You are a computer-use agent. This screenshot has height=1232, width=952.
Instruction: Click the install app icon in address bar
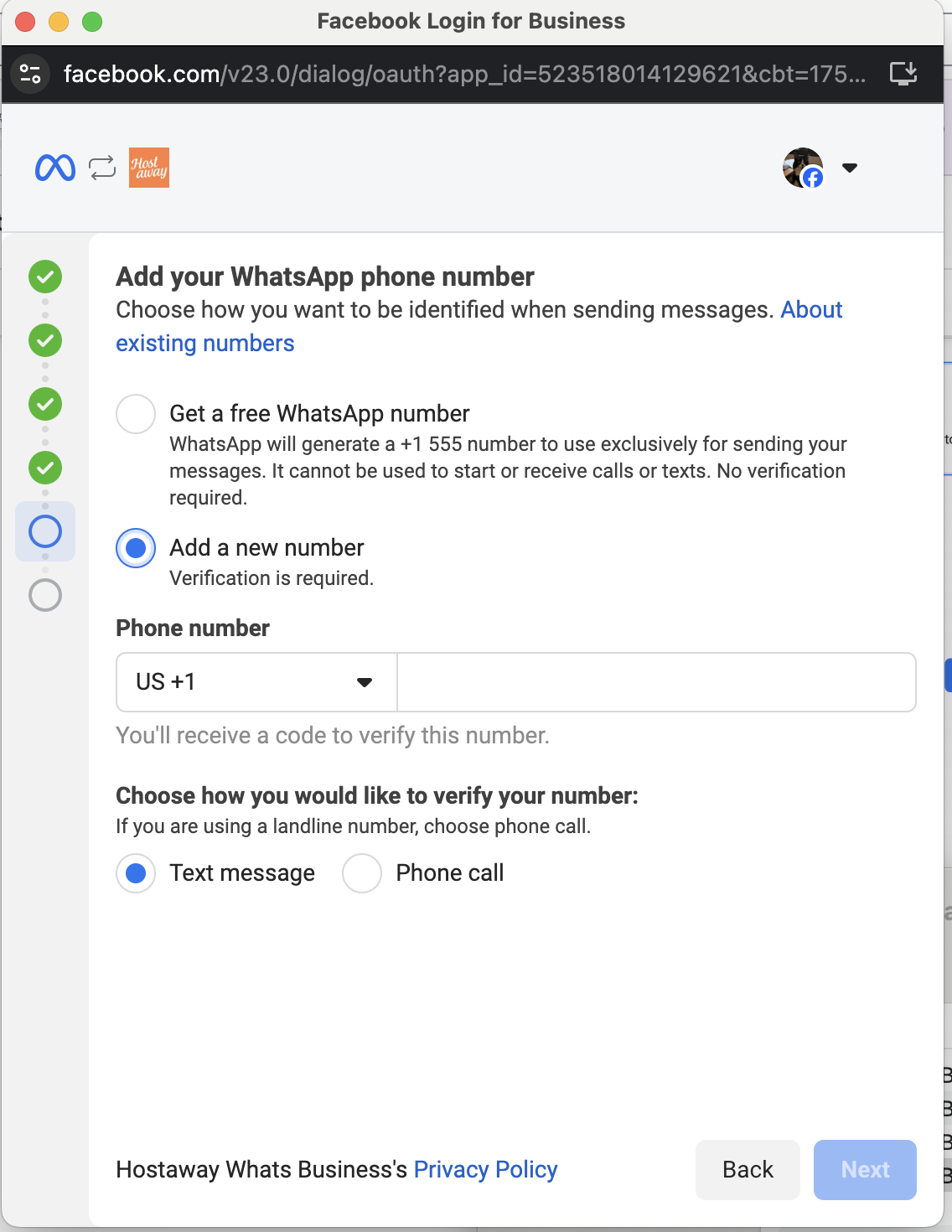click(903, 74)
